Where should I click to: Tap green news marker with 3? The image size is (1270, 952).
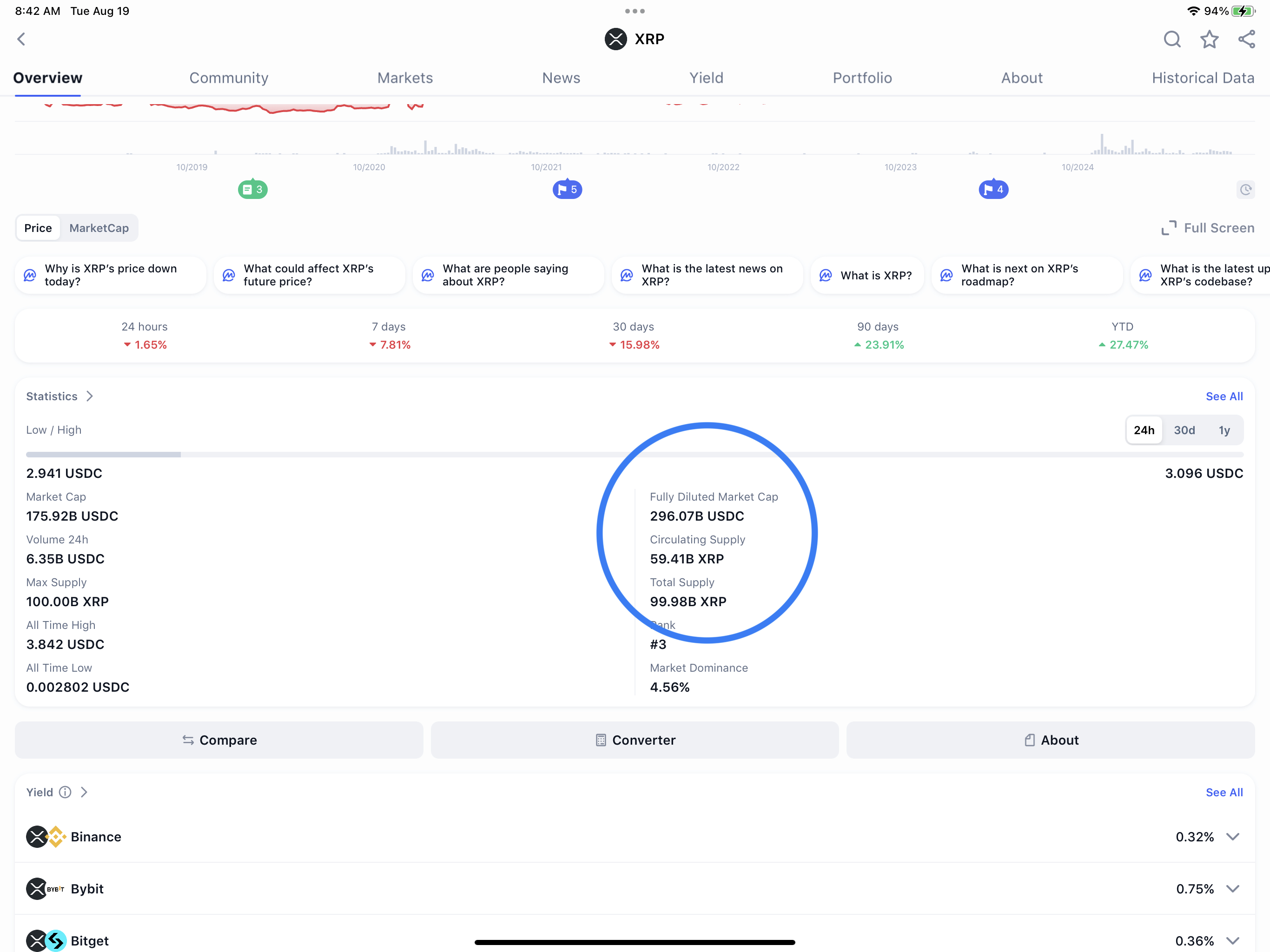[252, 190]
